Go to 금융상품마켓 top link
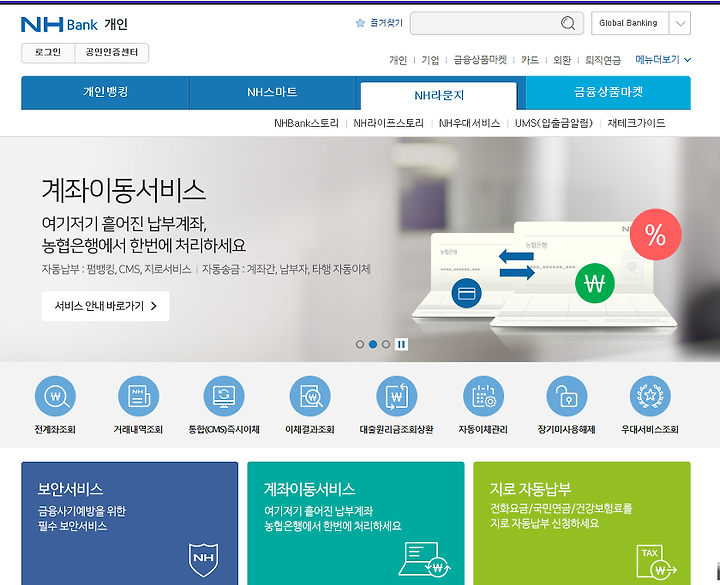This screenshot has width=720, height=585. 480,60
